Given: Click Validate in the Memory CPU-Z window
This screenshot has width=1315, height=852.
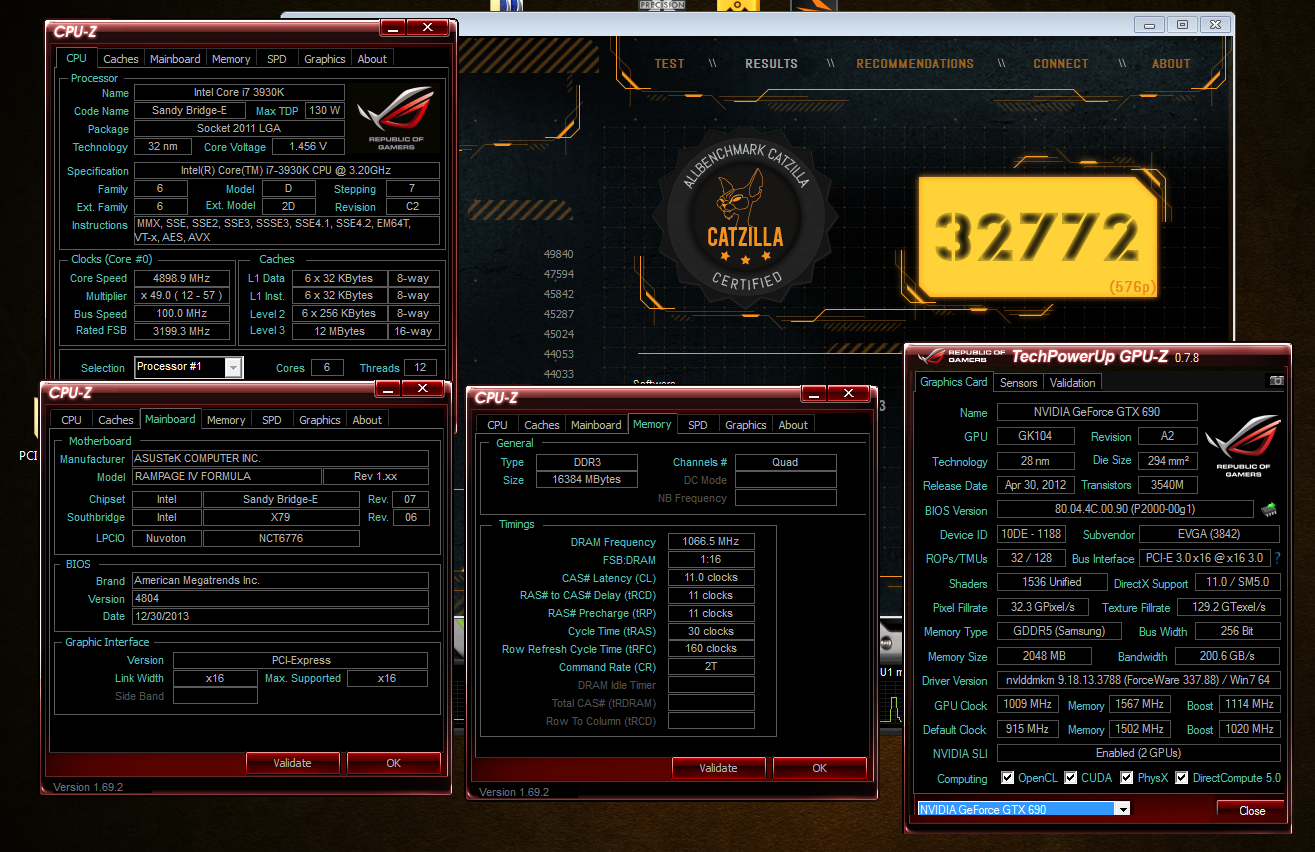Looking at the screenshot, I should [x=718, y=768].
